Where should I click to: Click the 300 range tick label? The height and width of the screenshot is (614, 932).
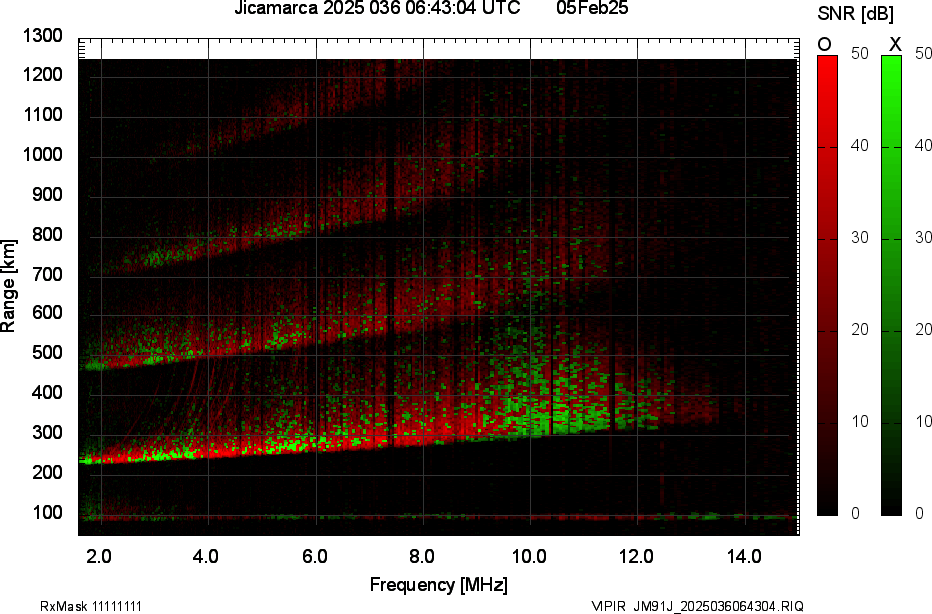47,432
